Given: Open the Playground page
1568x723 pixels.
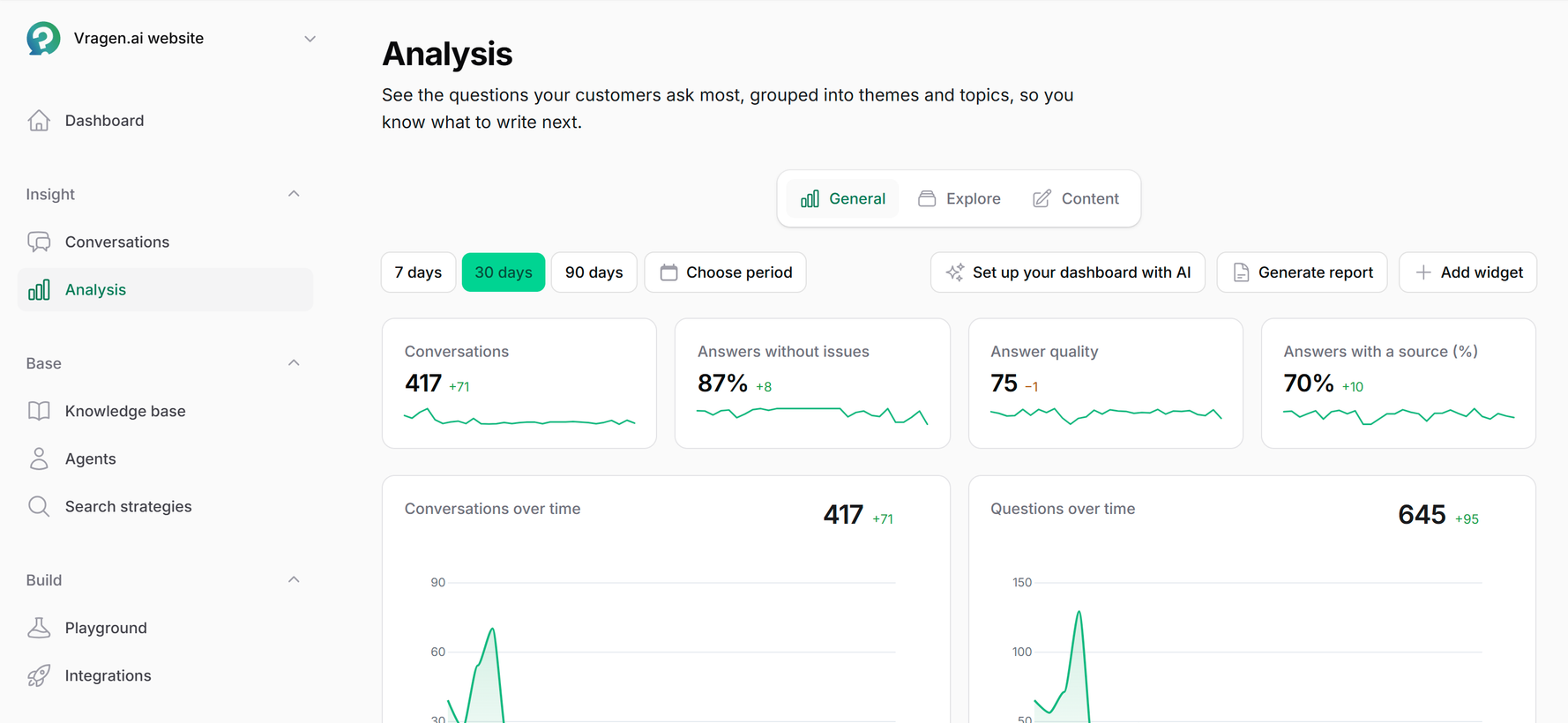Looking at the screenshot, I should pos(165,628).
